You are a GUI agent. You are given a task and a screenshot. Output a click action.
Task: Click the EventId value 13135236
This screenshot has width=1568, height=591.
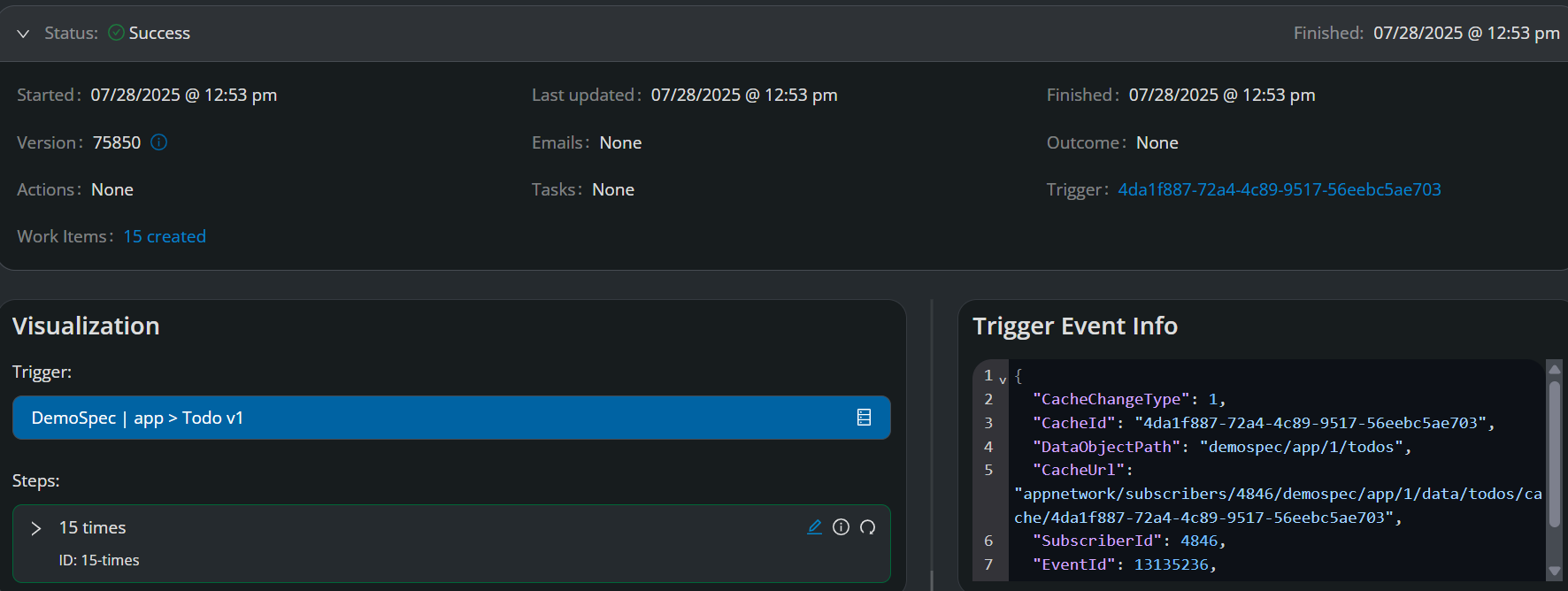point(1171,564)
